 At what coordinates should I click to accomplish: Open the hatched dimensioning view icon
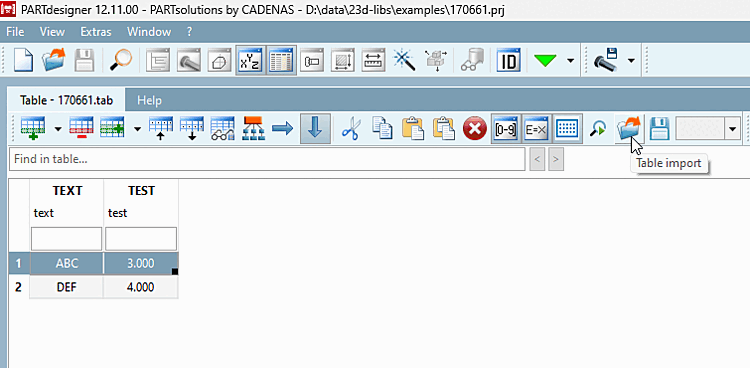pos(342,61)
